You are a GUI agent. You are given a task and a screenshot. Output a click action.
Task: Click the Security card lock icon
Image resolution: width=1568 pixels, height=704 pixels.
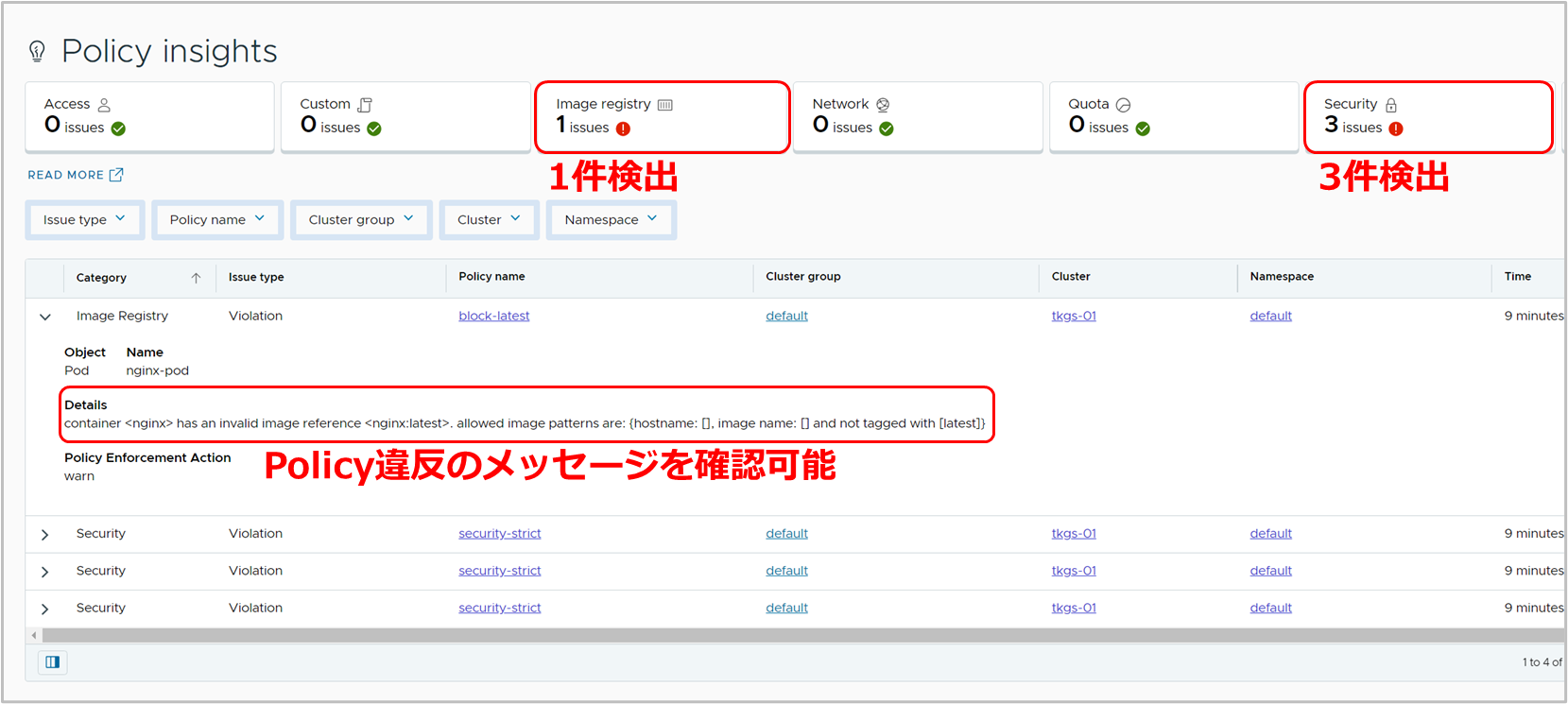pos(1391,105)
